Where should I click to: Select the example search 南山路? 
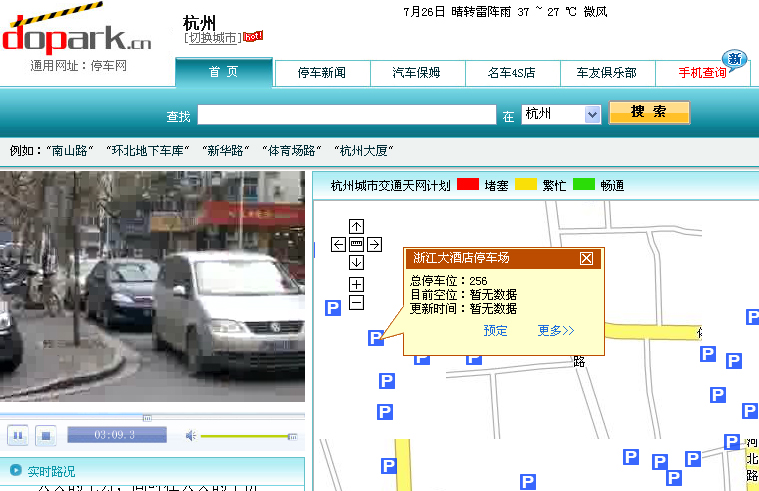[x=69, y=151]
